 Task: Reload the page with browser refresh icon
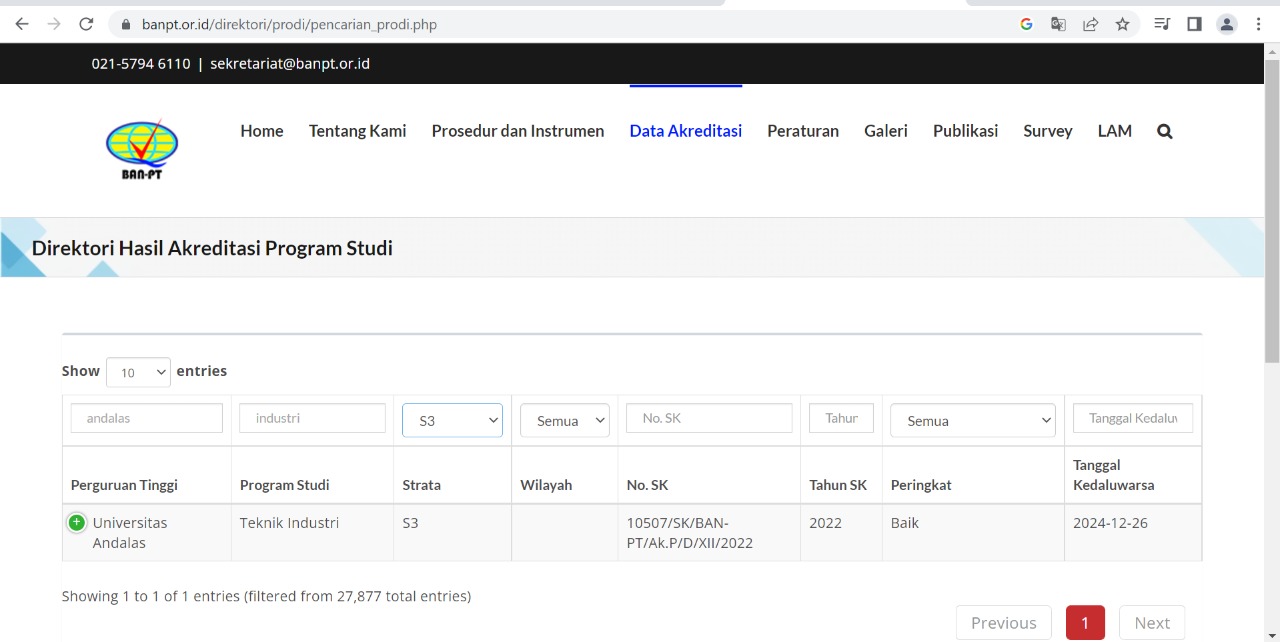(x=86, y=24)
